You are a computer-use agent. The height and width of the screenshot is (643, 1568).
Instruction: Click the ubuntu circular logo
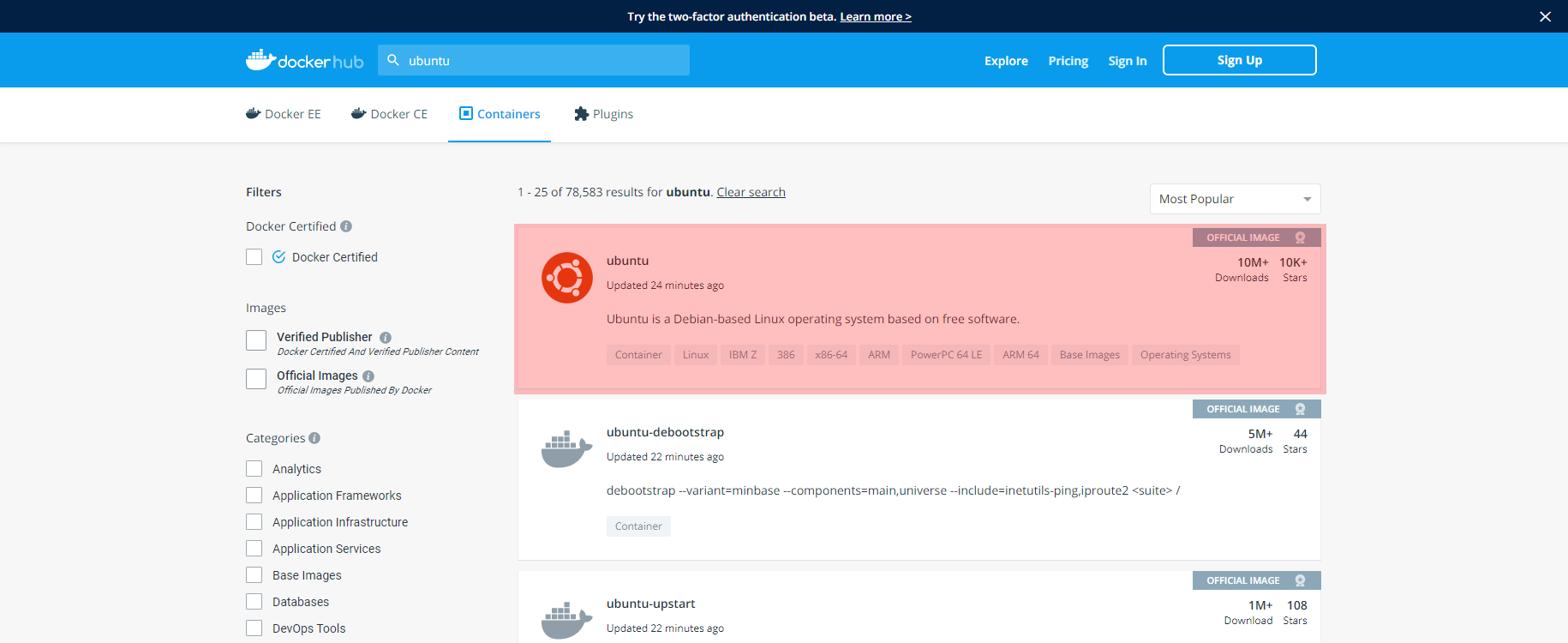pos(567,278)
